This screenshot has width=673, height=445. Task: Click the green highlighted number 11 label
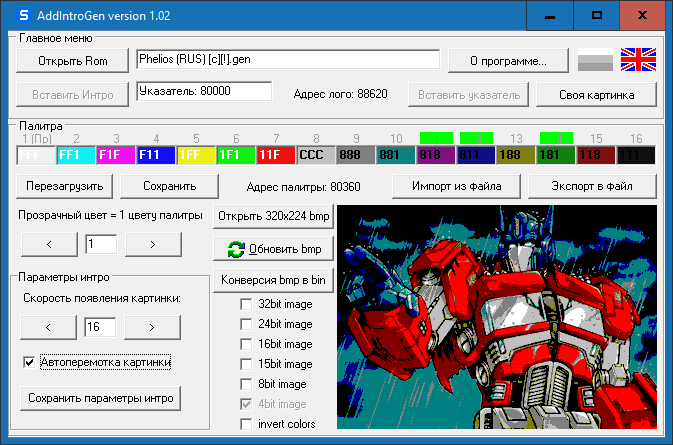436,139
